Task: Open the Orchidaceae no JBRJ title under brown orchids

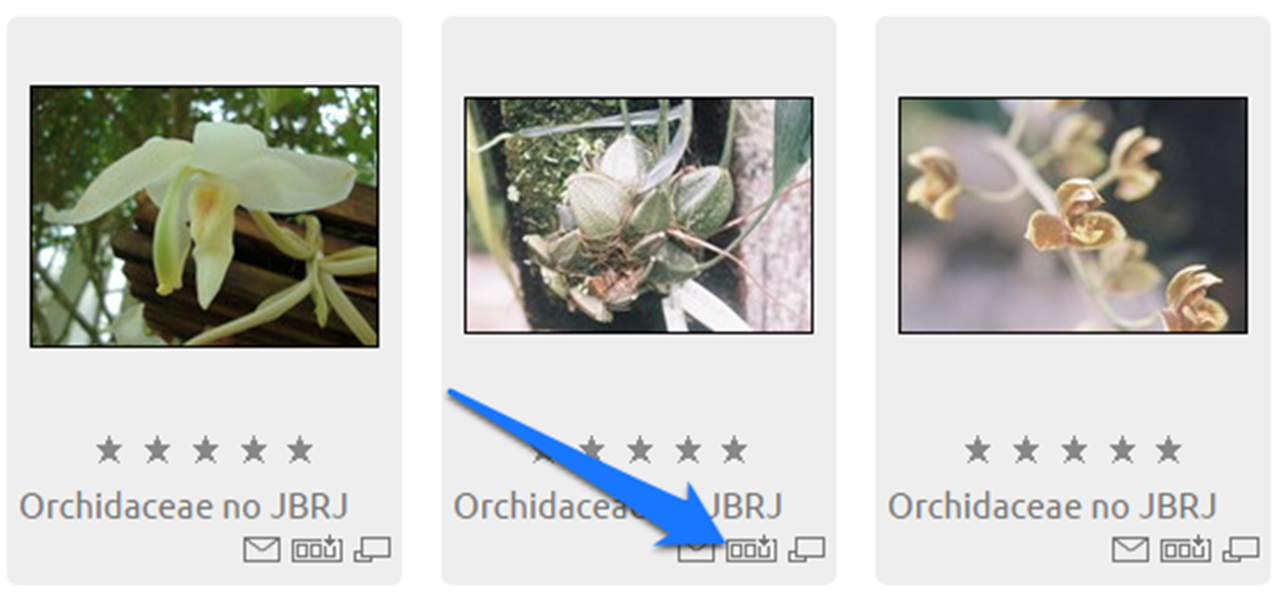Action: (x=1053, y=506)
